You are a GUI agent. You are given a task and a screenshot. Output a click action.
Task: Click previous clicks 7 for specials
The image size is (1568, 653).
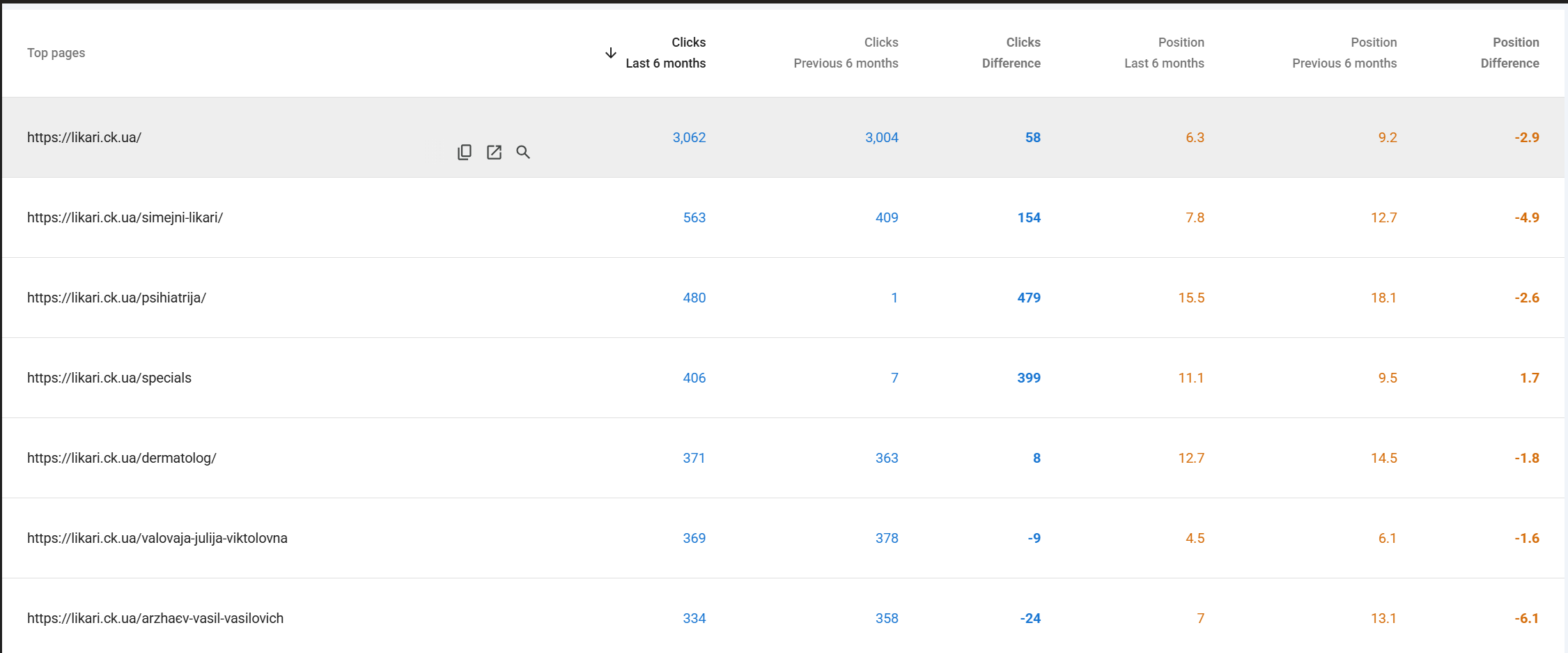click(894, 378)
